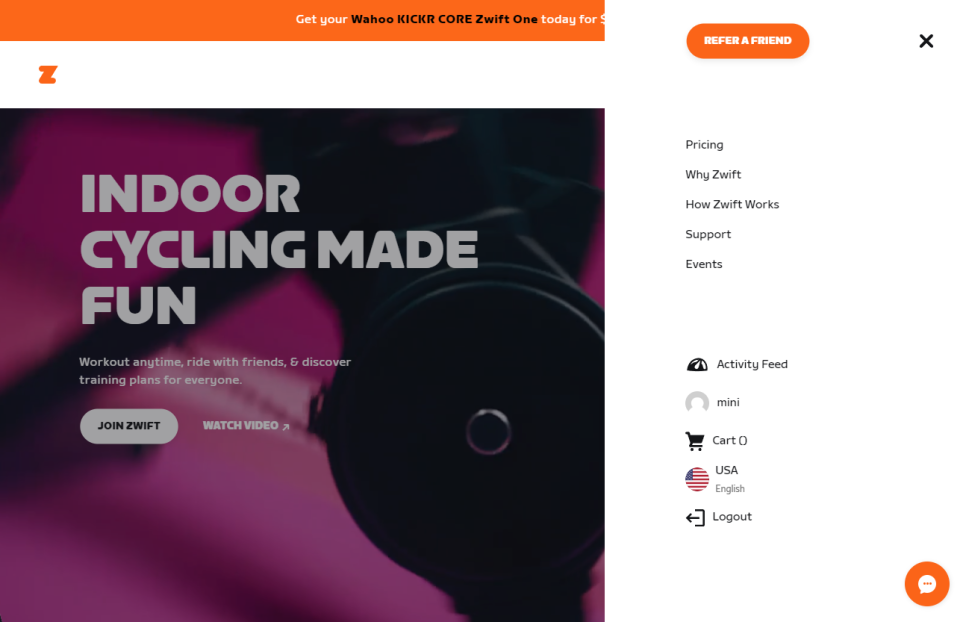Image resolution: width=966 pixels, height=622 pixels.
Task: Open the Pricing menu item
Action: click(704, 145)
